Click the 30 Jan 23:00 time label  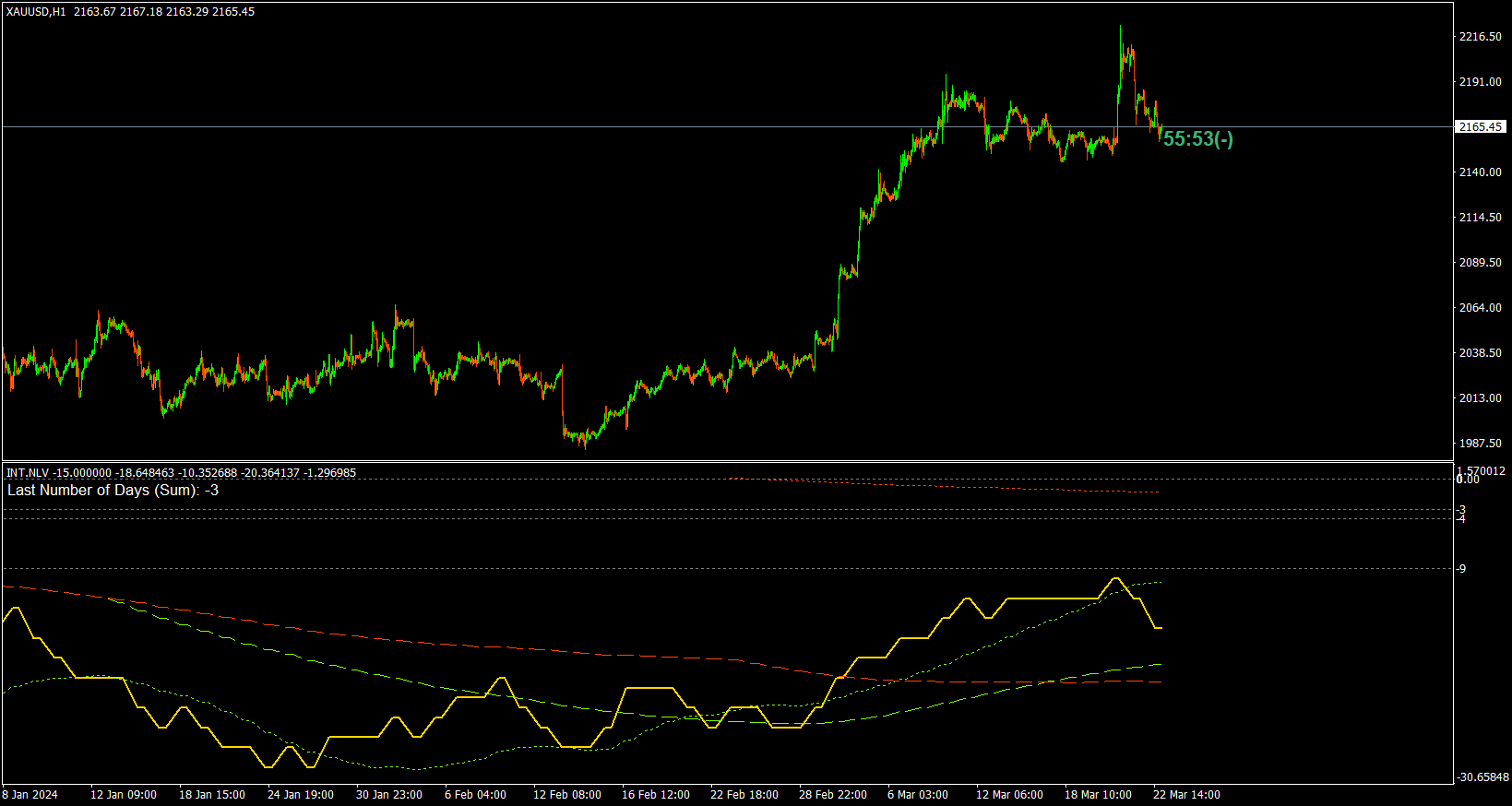(x=389, y=795)
